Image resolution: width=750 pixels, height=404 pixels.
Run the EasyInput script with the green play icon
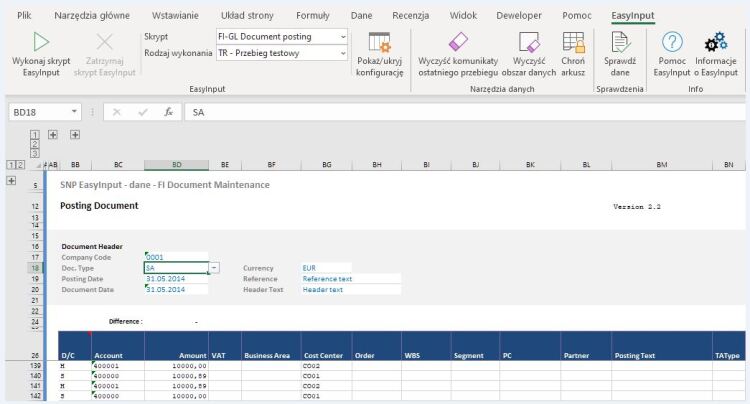(41, 43)
